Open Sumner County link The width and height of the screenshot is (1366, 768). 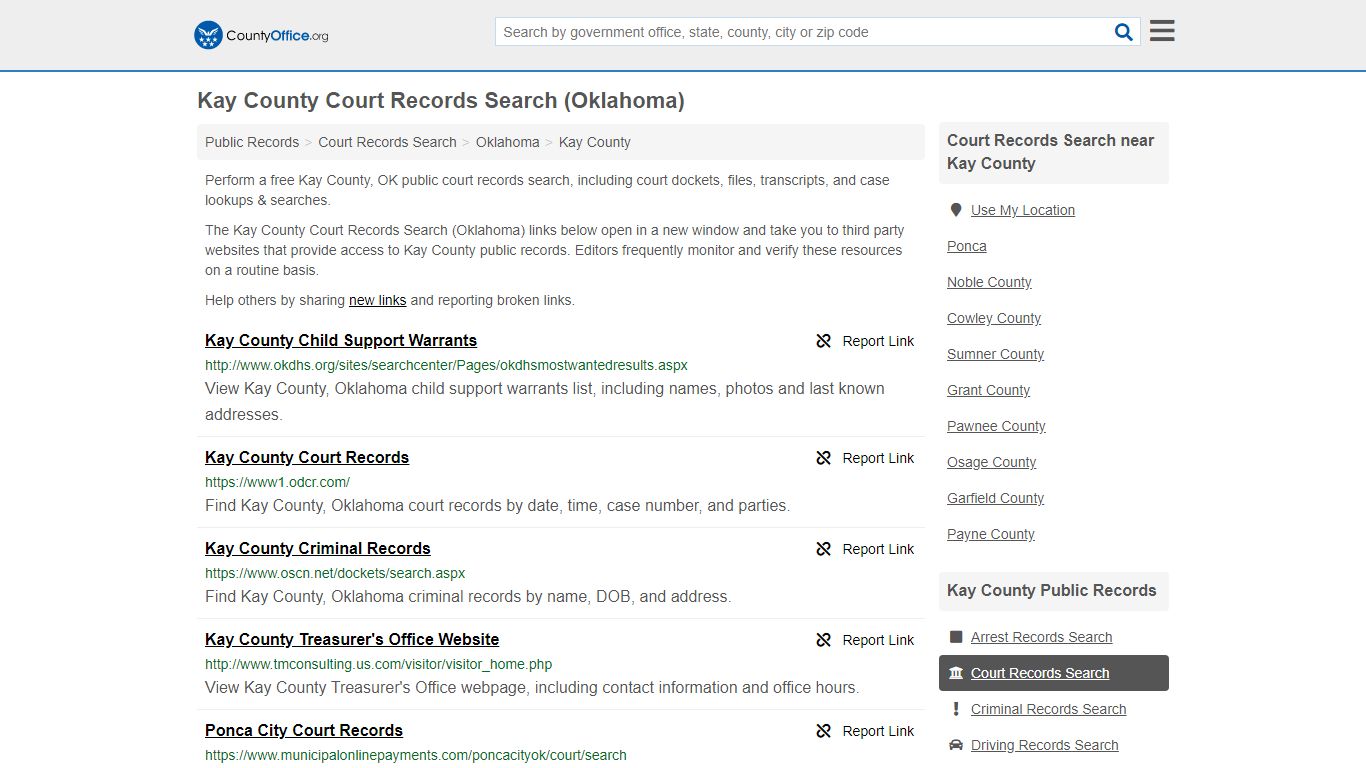(995, 354)
